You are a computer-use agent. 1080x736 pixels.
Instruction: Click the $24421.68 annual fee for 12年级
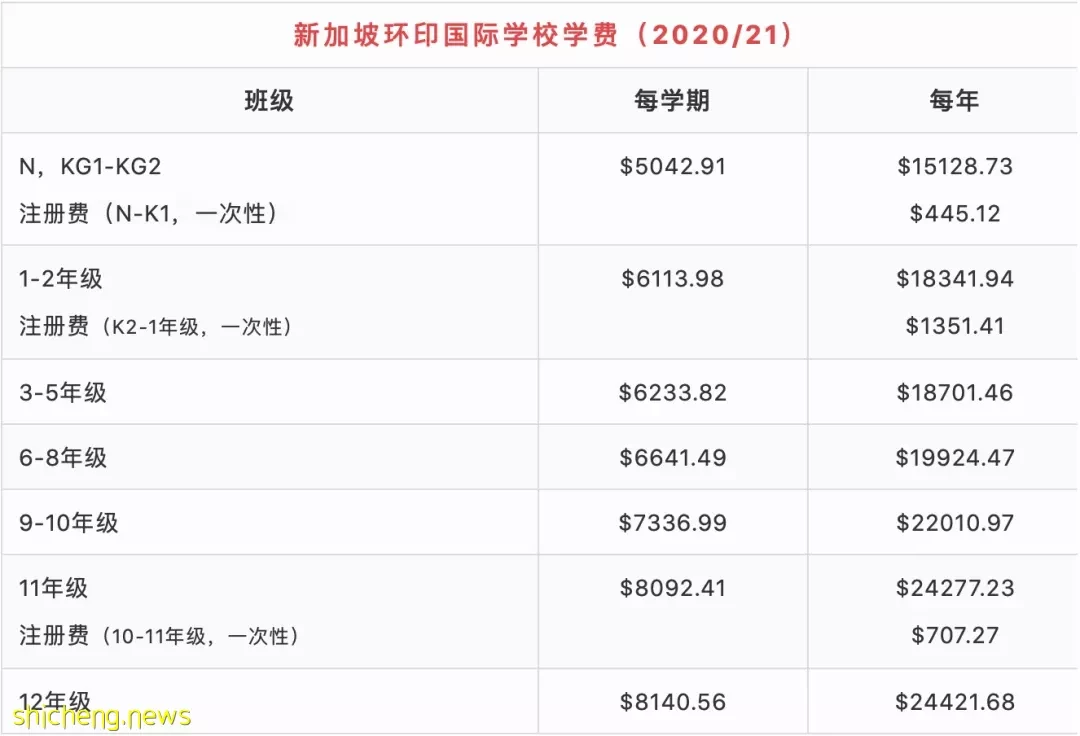[x=955, y=702]
